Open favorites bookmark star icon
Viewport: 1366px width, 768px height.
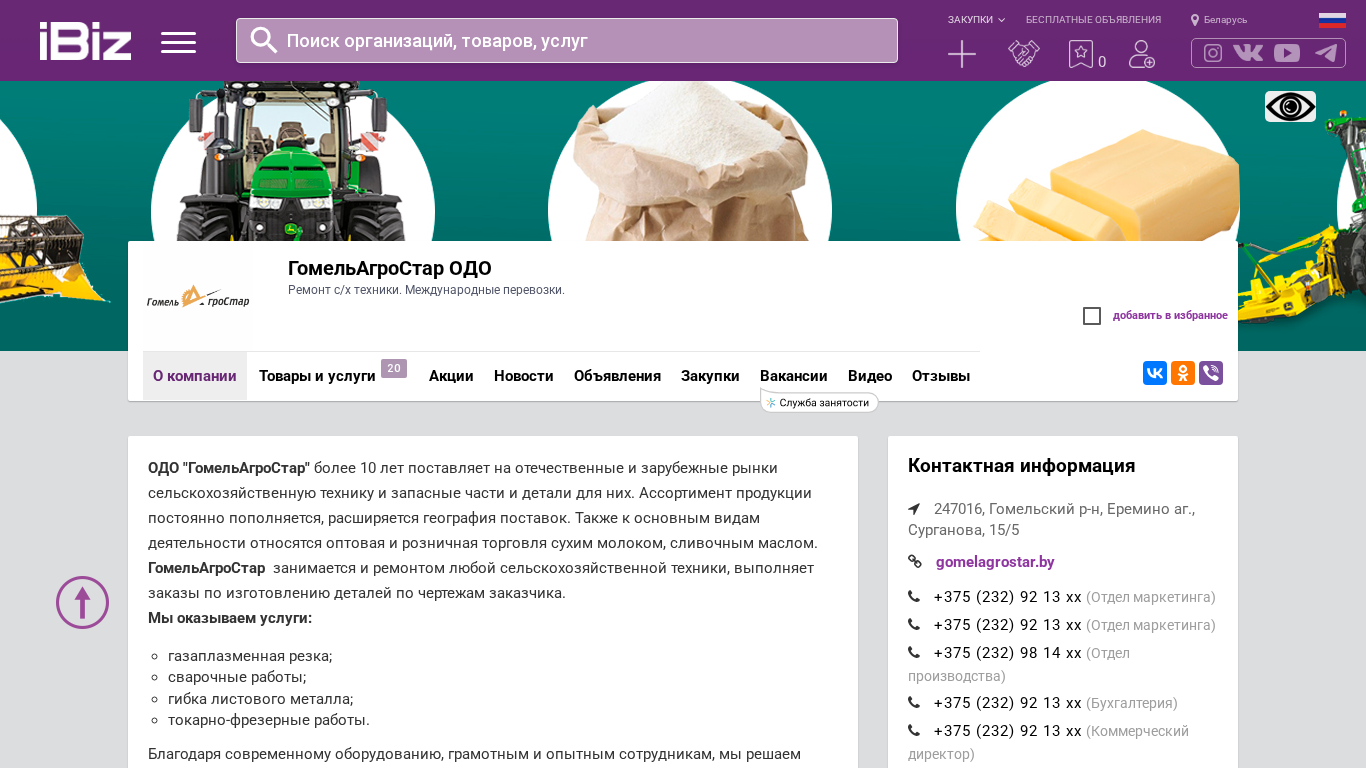pos(1081,54)
